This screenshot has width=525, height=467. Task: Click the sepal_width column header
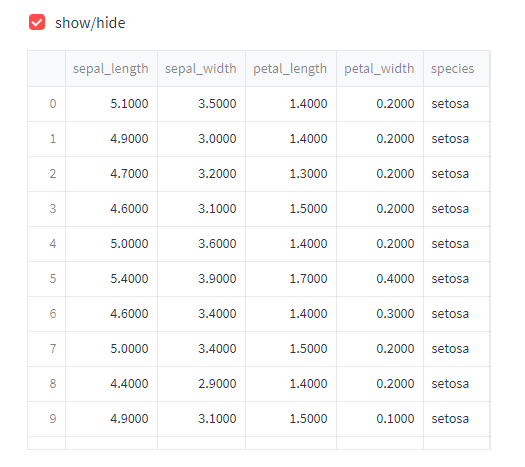201,69
